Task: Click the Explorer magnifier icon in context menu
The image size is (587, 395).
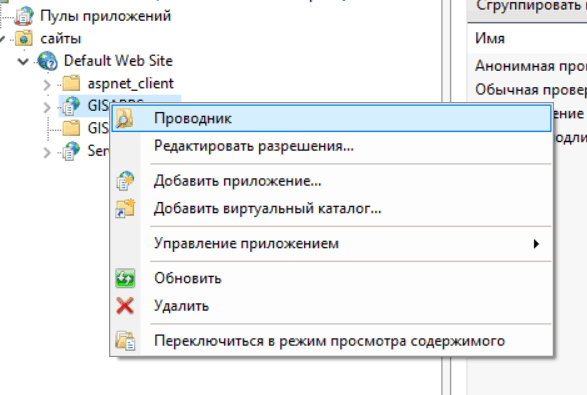Action: pos(125,118)
